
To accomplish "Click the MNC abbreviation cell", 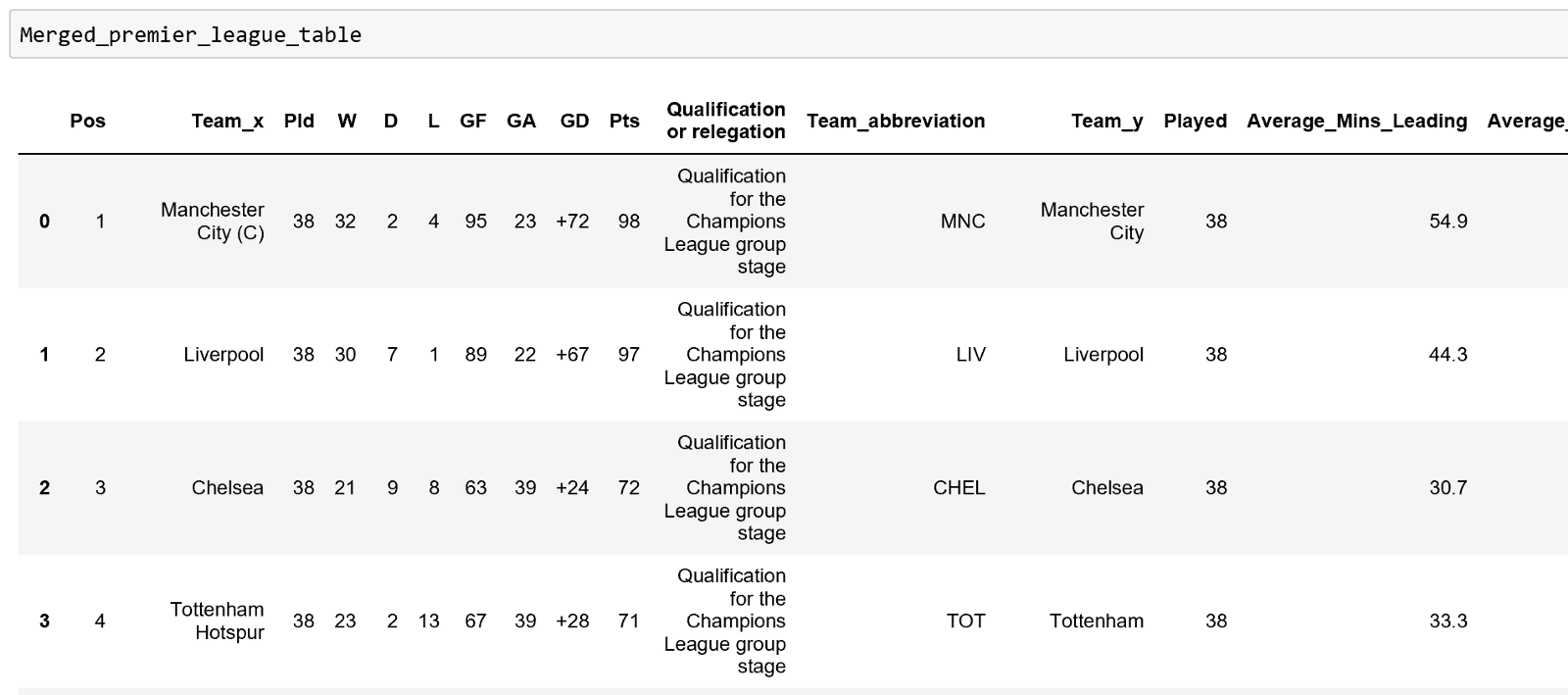I will [x=962, y=222].
